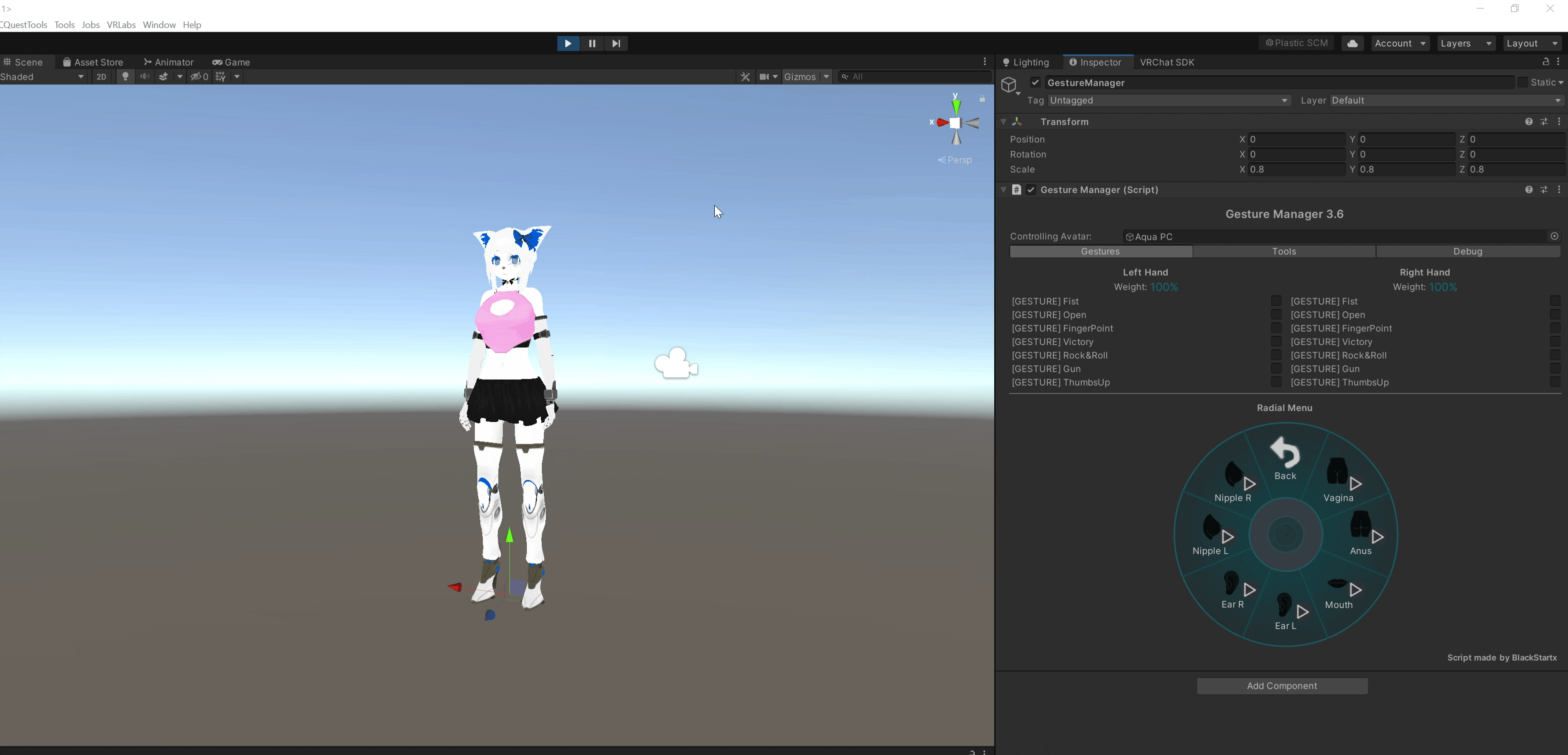
Task: Open the Shaded draw mode dropdown
Action: click(x=42, y=76)
